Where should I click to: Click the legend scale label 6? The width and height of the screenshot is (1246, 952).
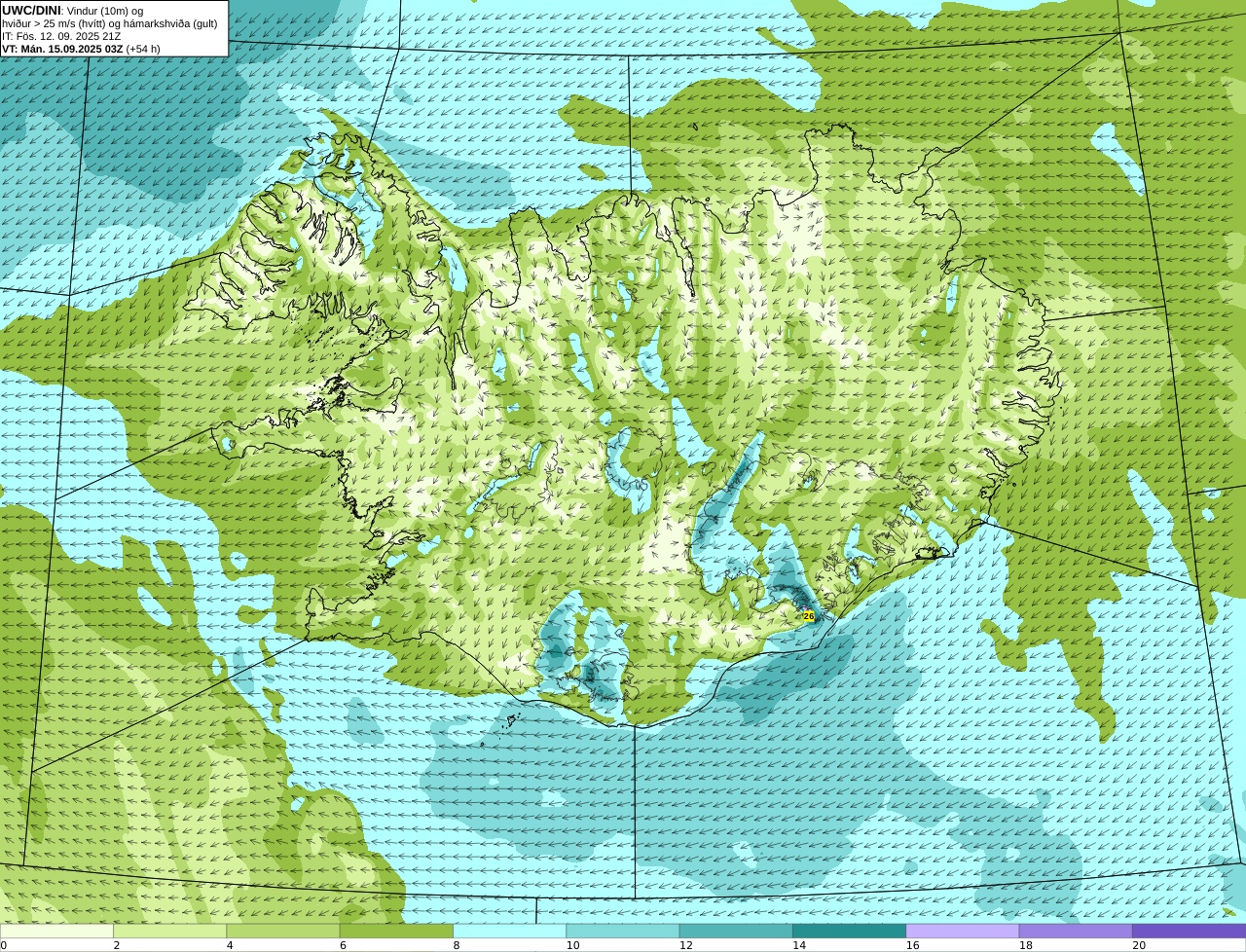click(x=343, y=945)
